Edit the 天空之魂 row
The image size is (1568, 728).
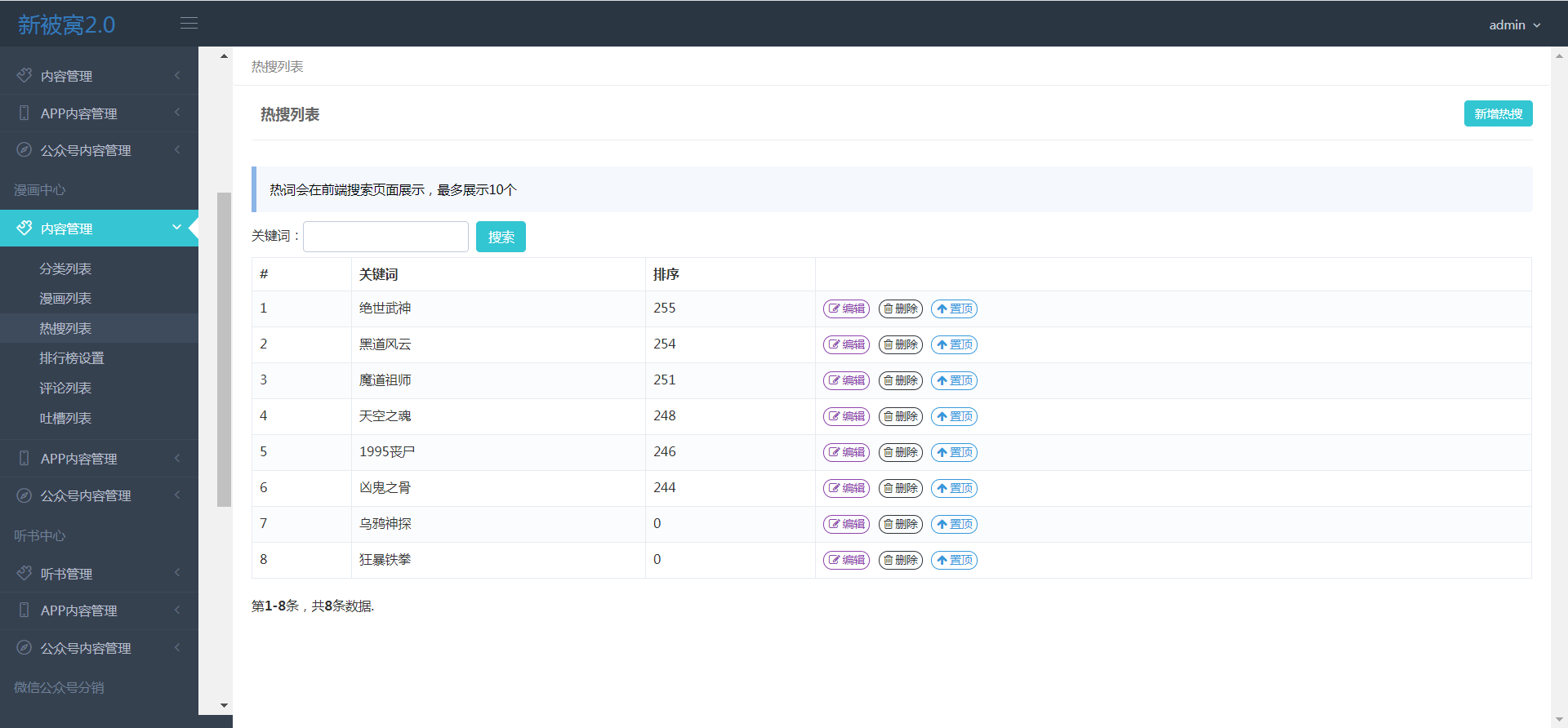click(x=846, y=416)
